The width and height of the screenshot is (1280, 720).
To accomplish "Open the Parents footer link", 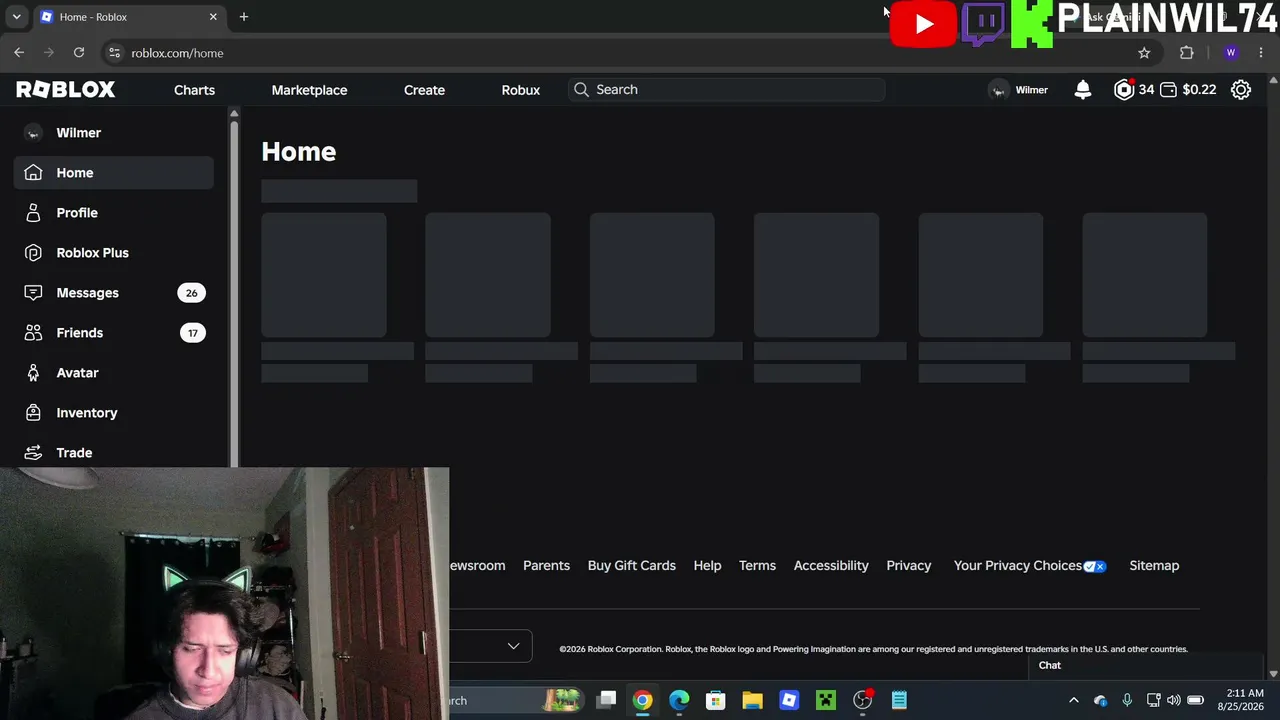I will (x=546, y=566).
